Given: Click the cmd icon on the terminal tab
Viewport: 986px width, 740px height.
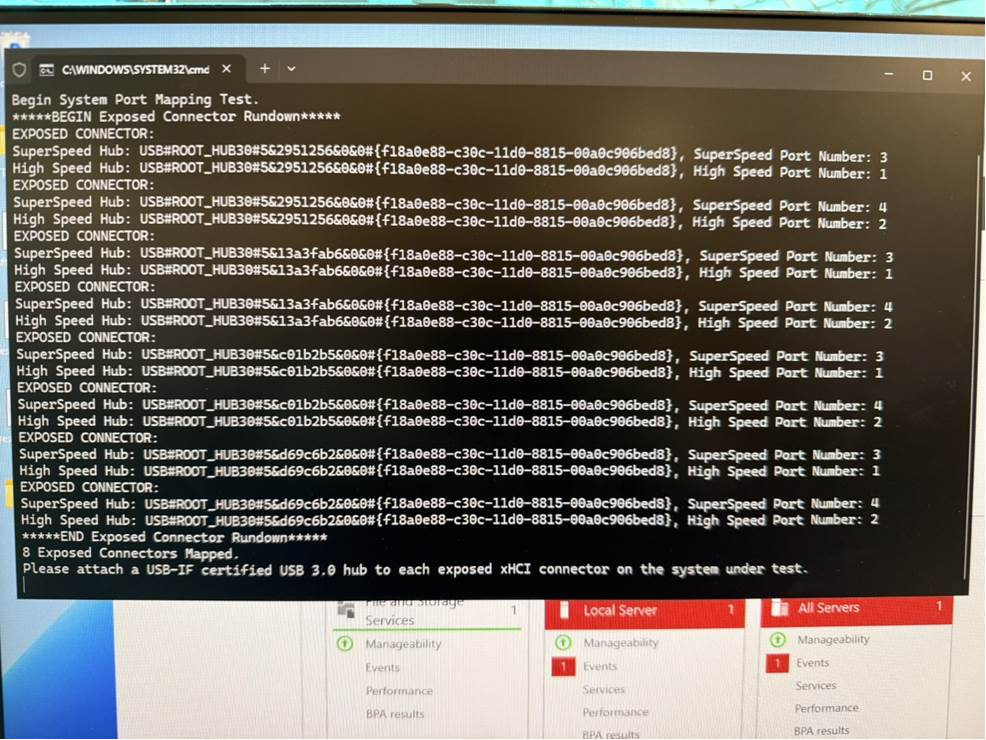Looking at the screenshot, I should pyautogui.click(x=47, y=70).
